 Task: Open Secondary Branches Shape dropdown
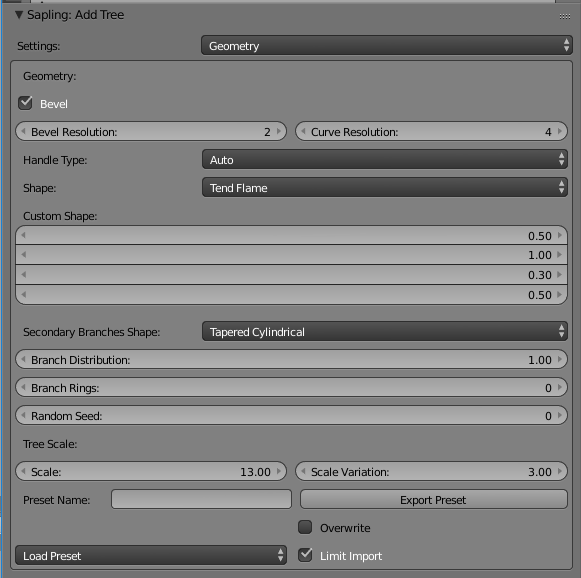(385, 332)
